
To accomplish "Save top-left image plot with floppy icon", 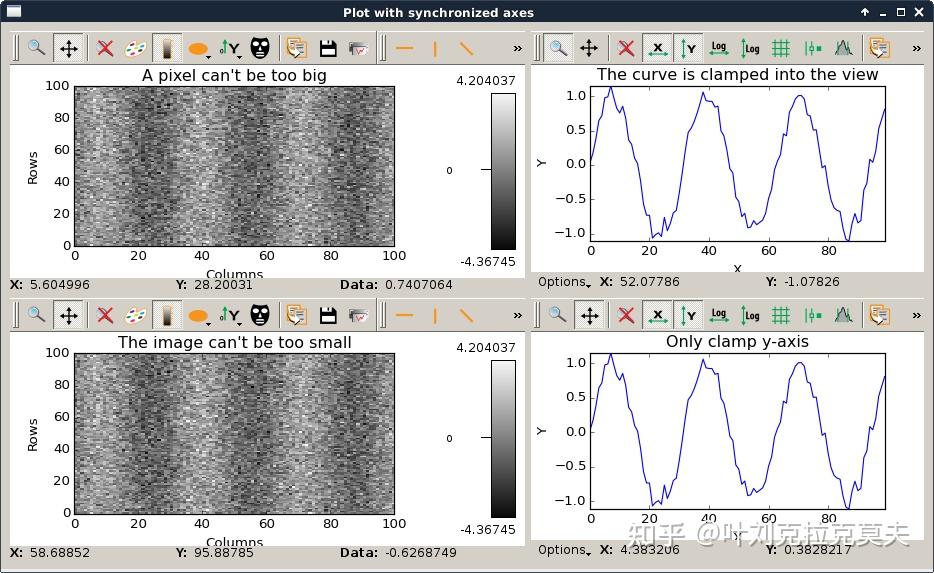I will point(327,48).
